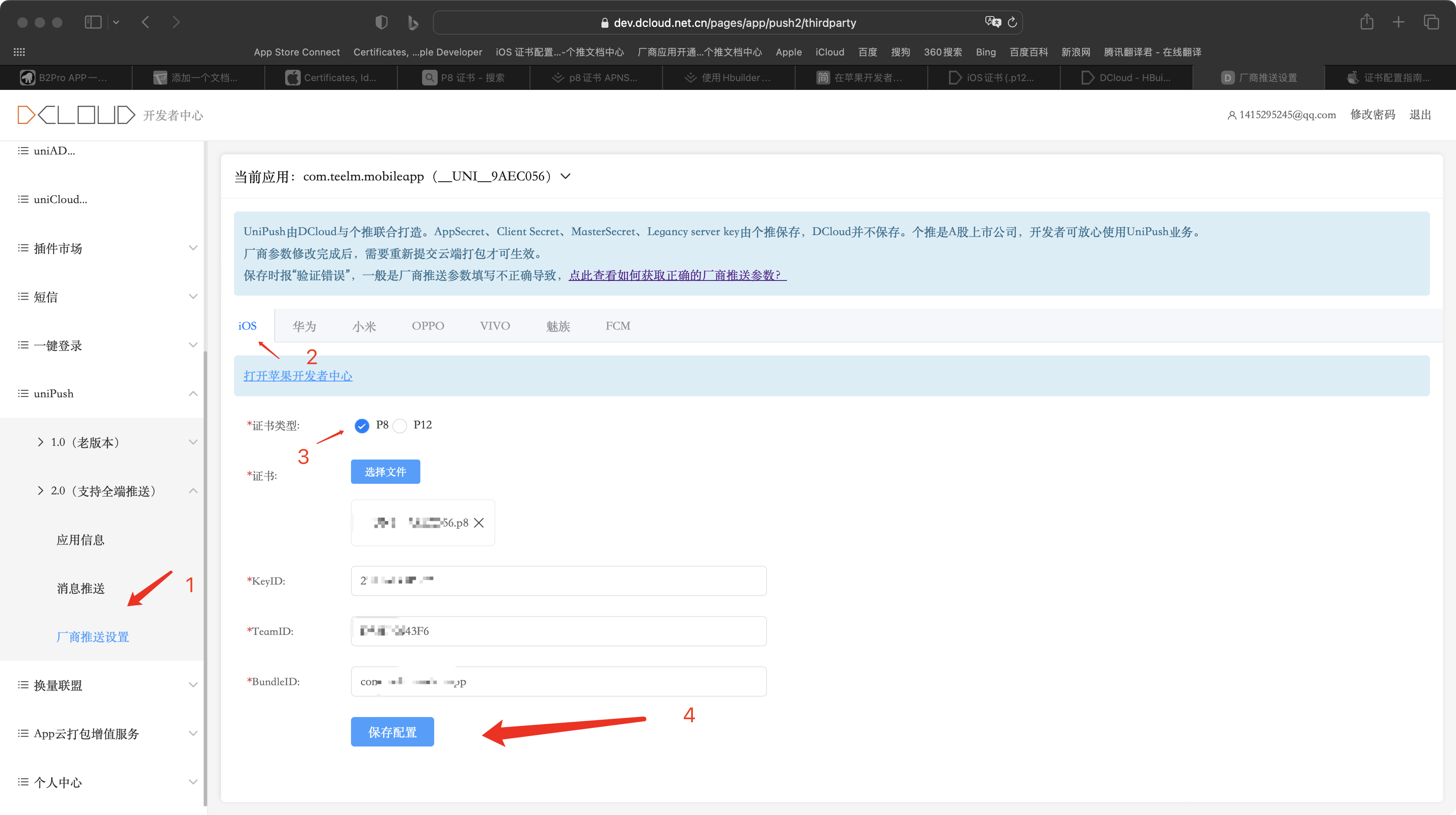Open the privacy shield icon
This screenshot has width=1456, height=815.
pos(381,22)
